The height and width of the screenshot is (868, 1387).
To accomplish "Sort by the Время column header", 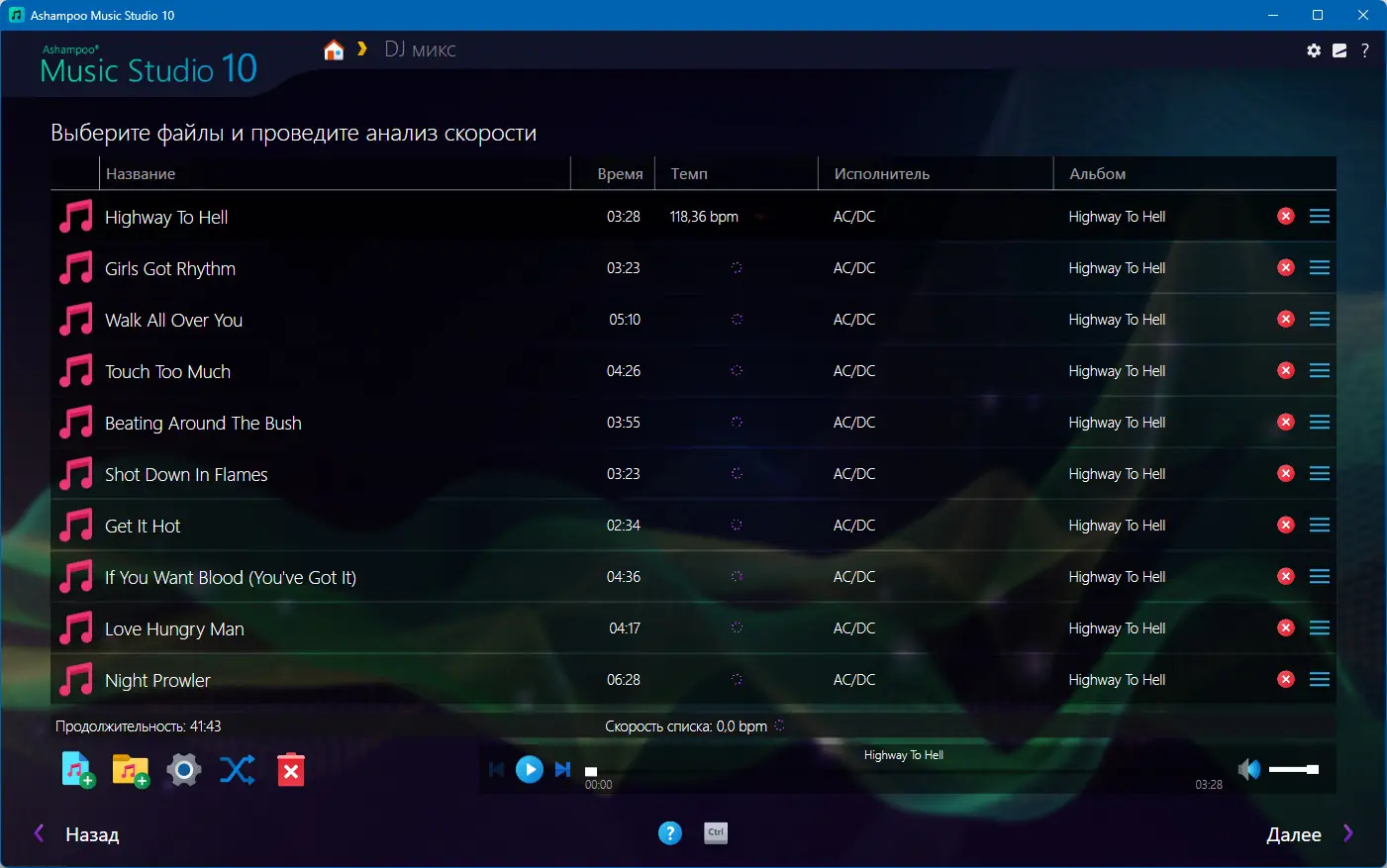I will tap(614, 173).
